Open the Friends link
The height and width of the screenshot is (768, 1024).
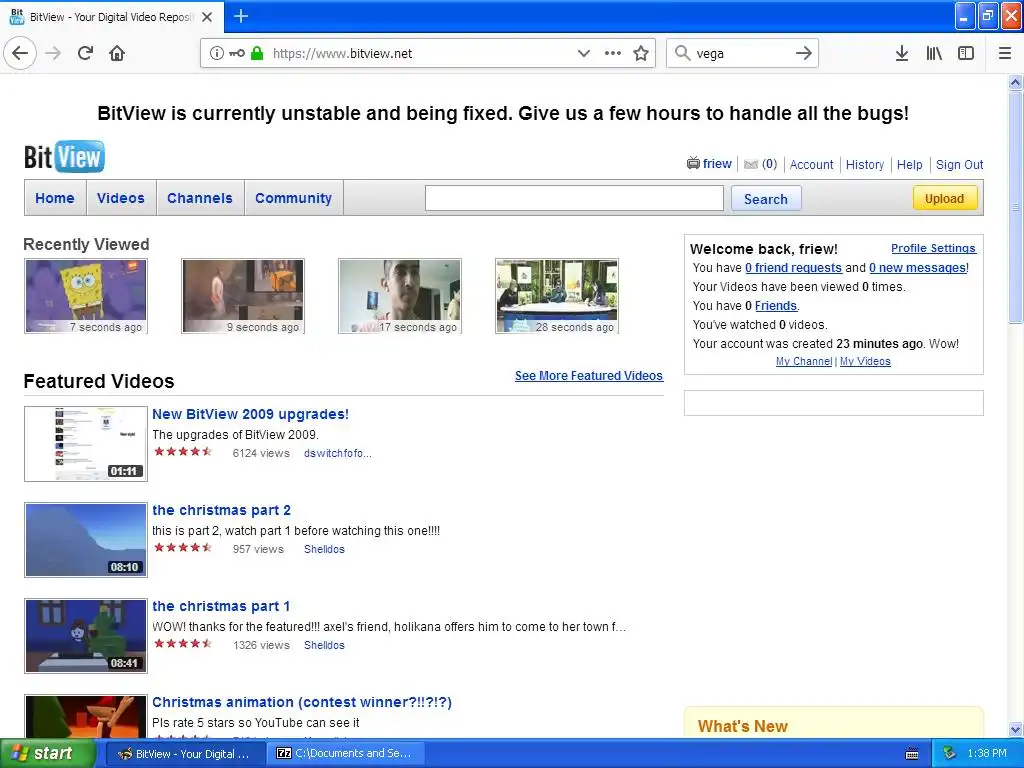(776, 306)
